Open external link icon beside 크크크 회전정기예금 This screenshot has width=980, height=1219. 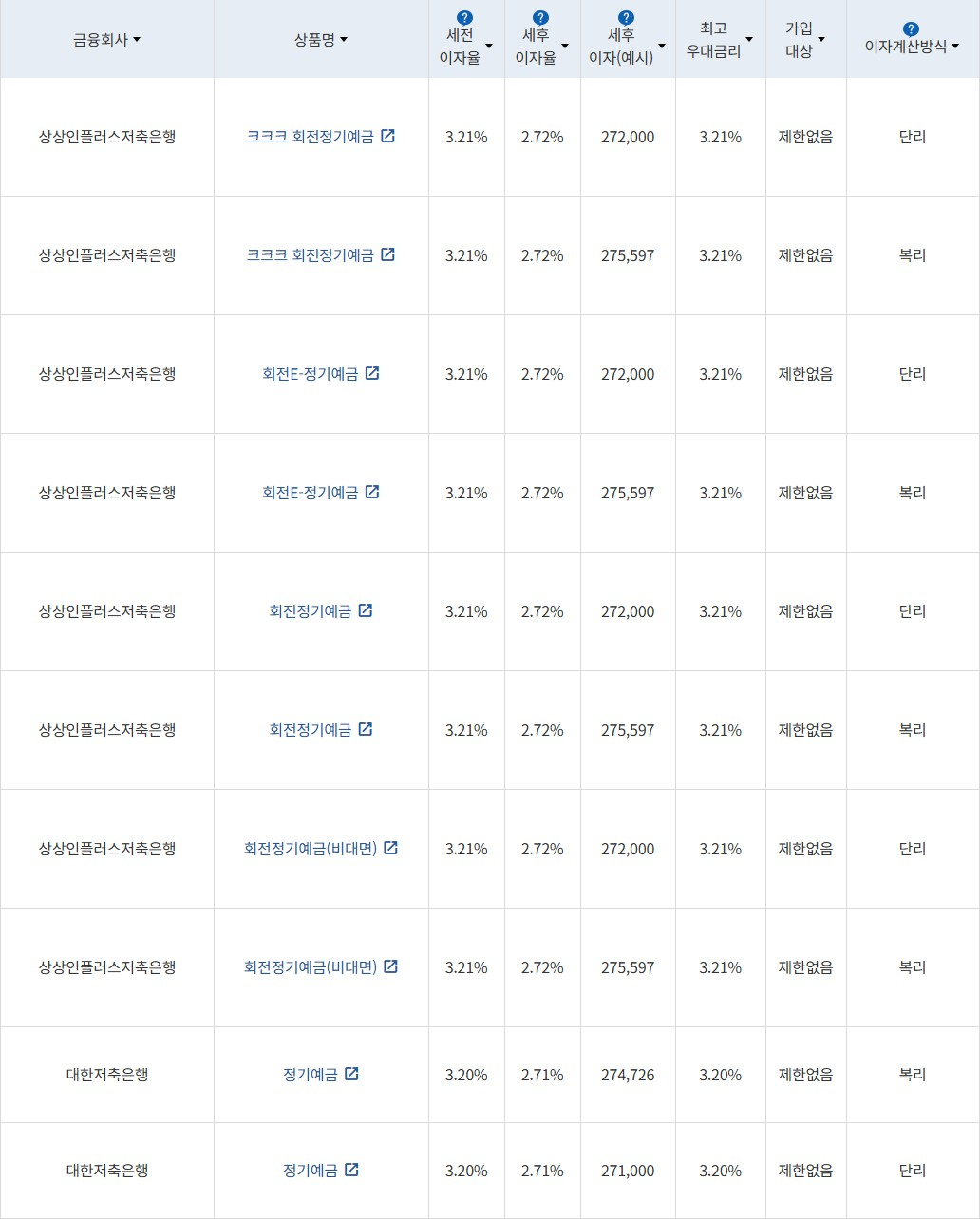click(387, 136)
